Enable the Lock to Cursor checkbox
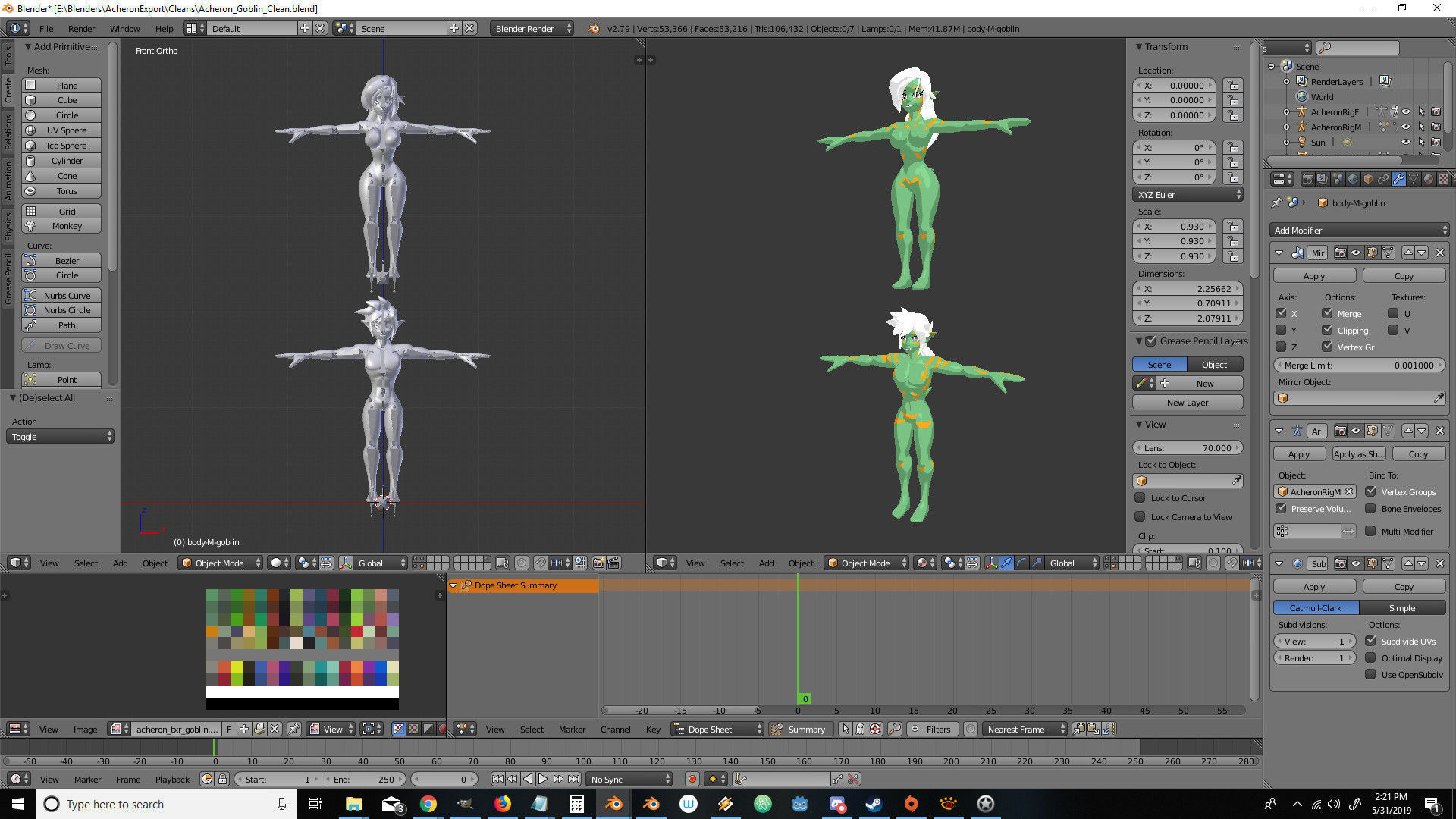1456x819 pixels. tap(1140, 498)
